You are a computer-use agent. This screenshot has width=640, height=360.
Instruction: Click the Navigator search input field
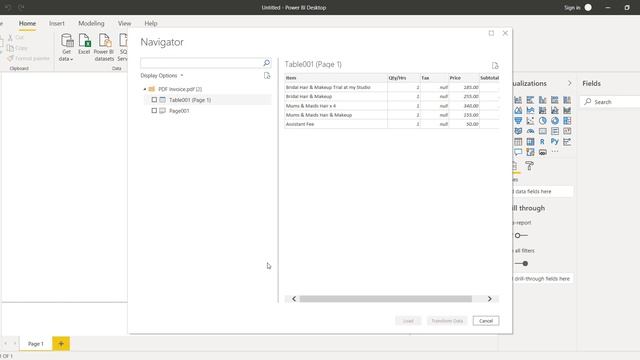(201, 63)
